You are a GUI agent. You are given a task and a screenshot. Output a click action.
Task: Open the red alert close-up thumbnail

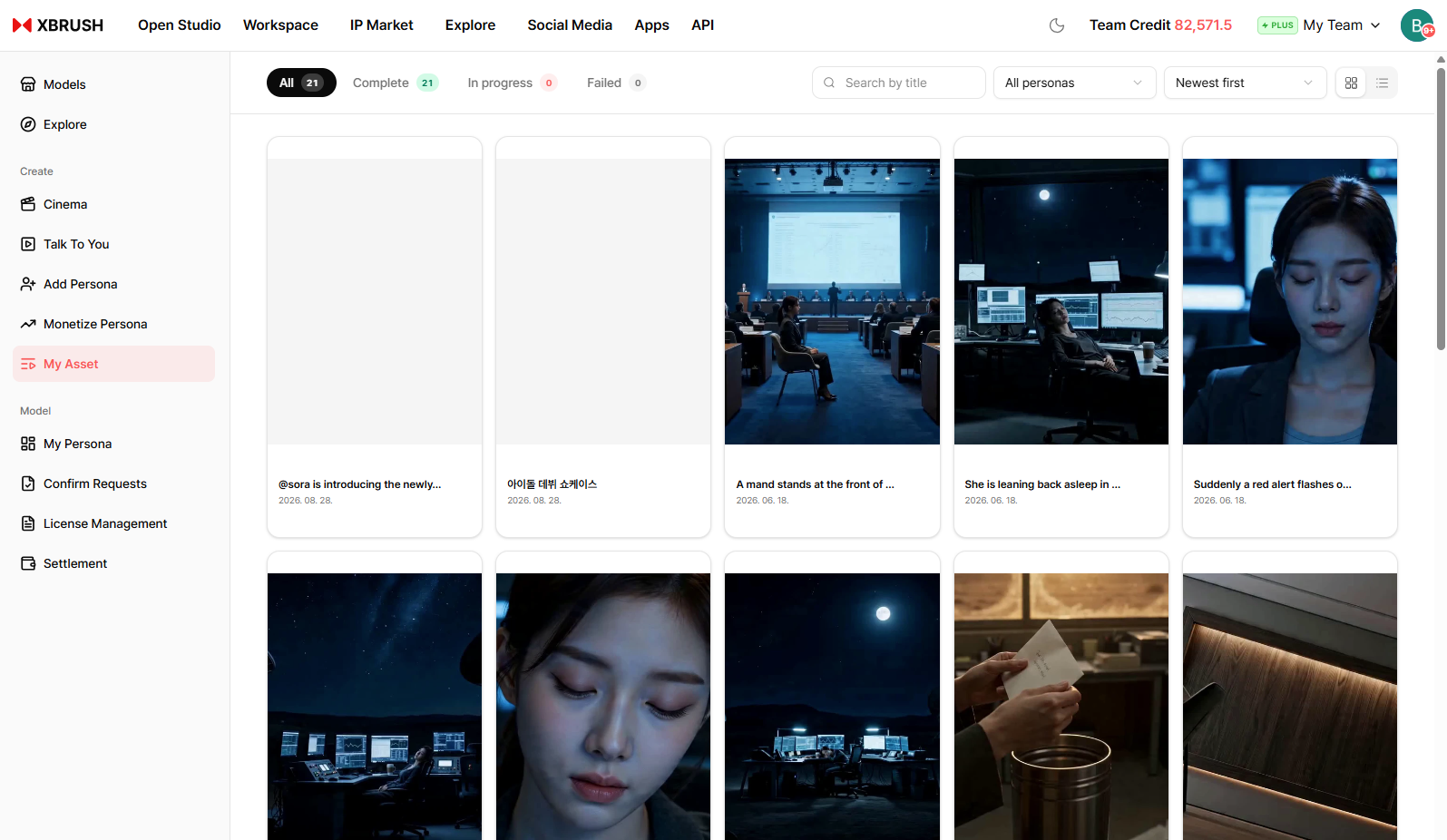1290,301
